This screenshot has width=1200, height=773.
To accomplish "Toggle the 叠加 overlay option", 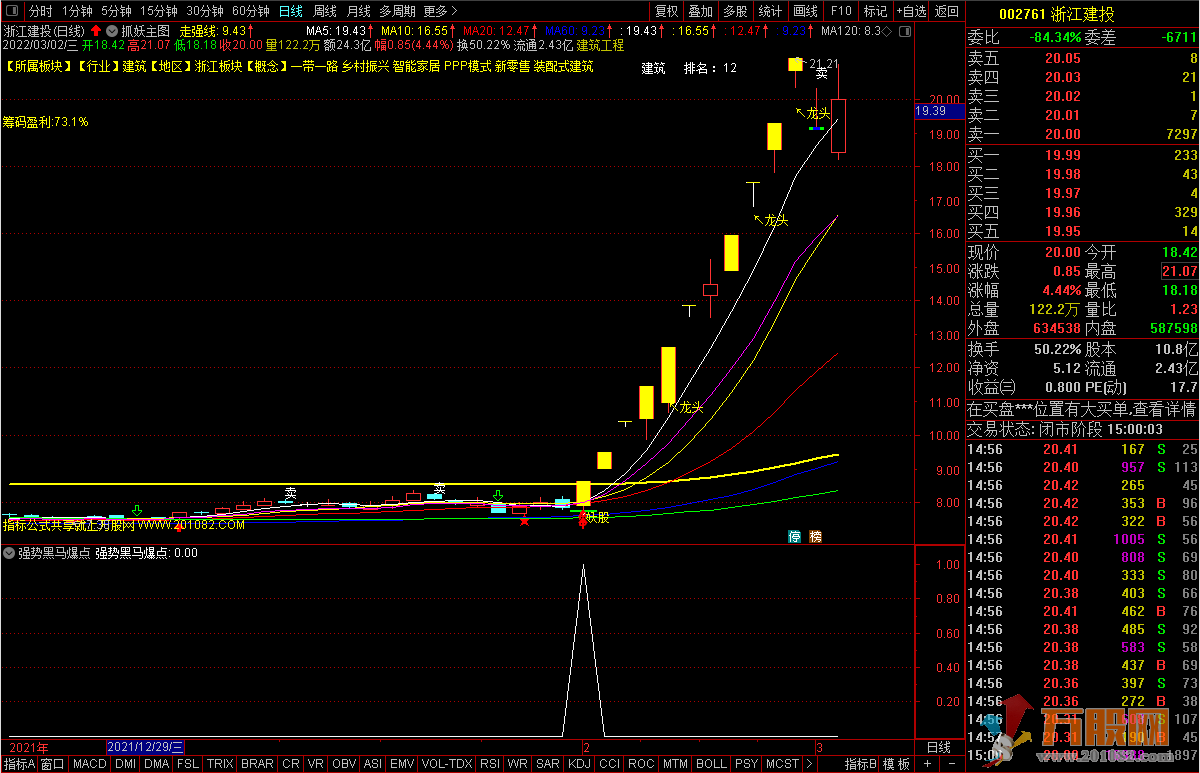I will tap(700, 11).
